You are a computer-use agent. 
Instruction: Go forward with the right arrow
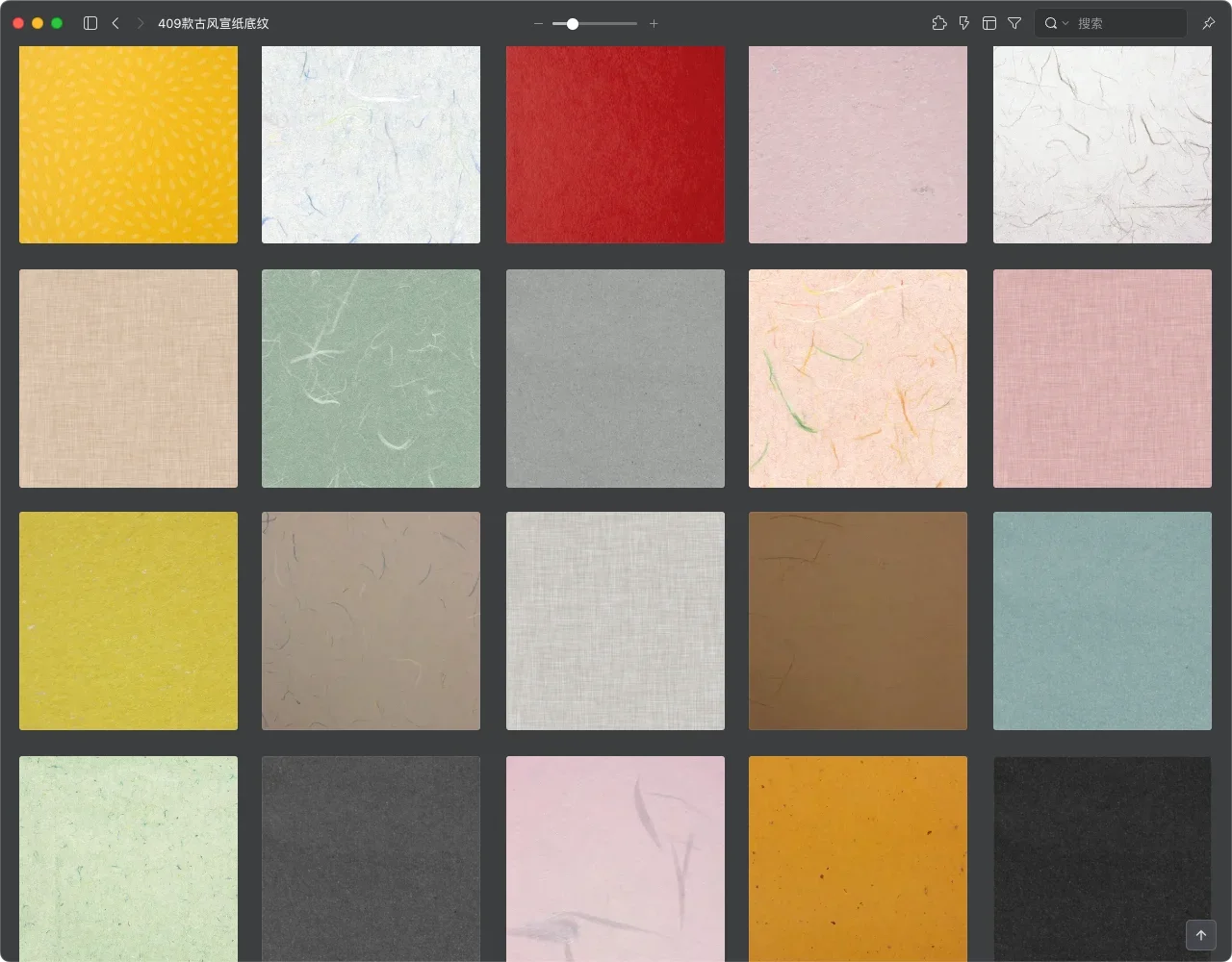tap(140, 23)
